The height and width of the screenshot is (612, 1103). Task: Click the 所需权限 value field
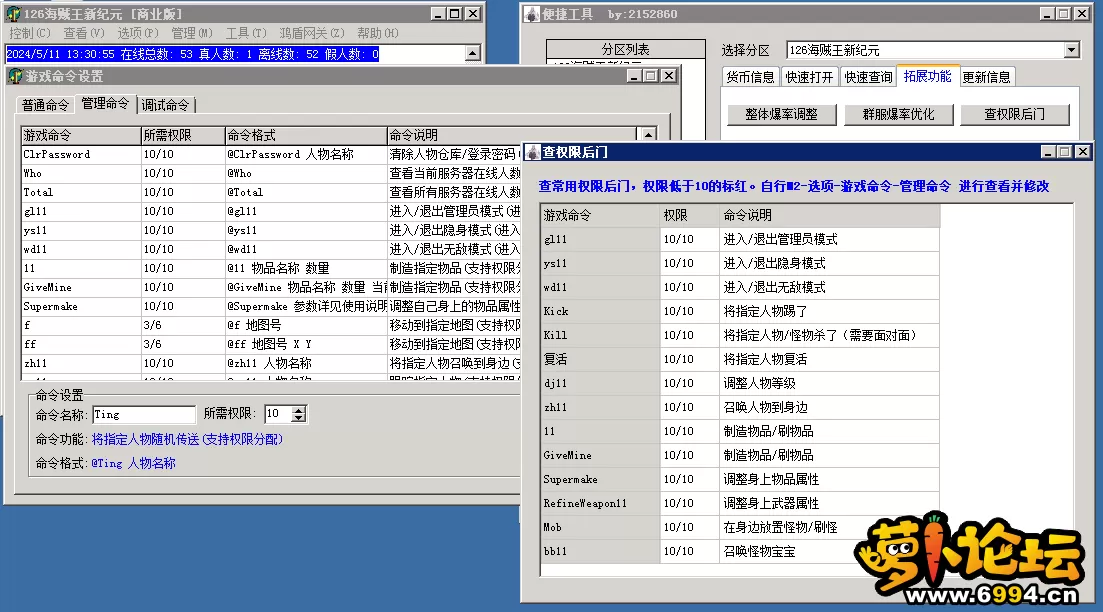(x=278, y=414)
